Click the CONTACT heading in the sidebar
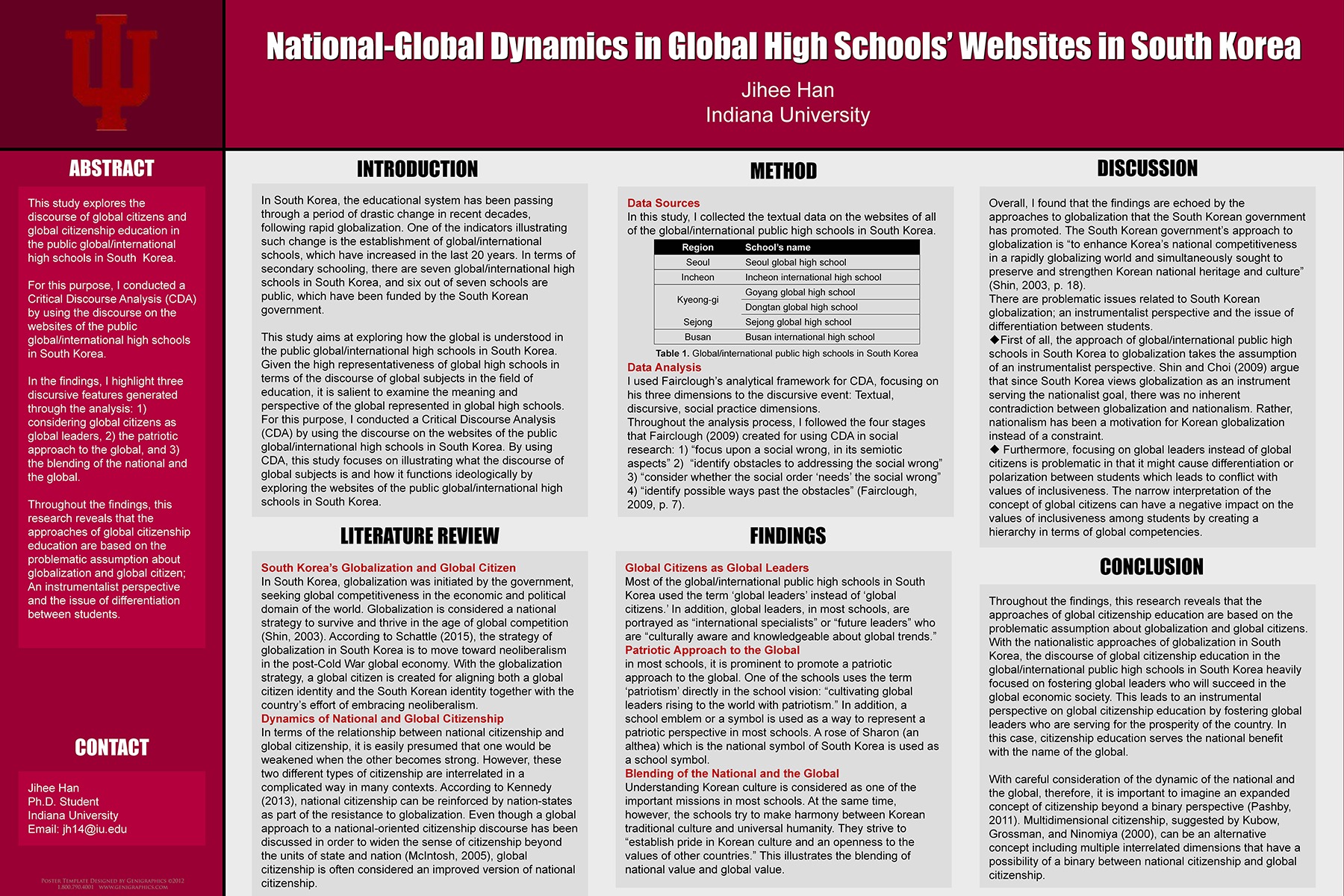Viewport: 1344px width, 896px height. tap(112, 747)
